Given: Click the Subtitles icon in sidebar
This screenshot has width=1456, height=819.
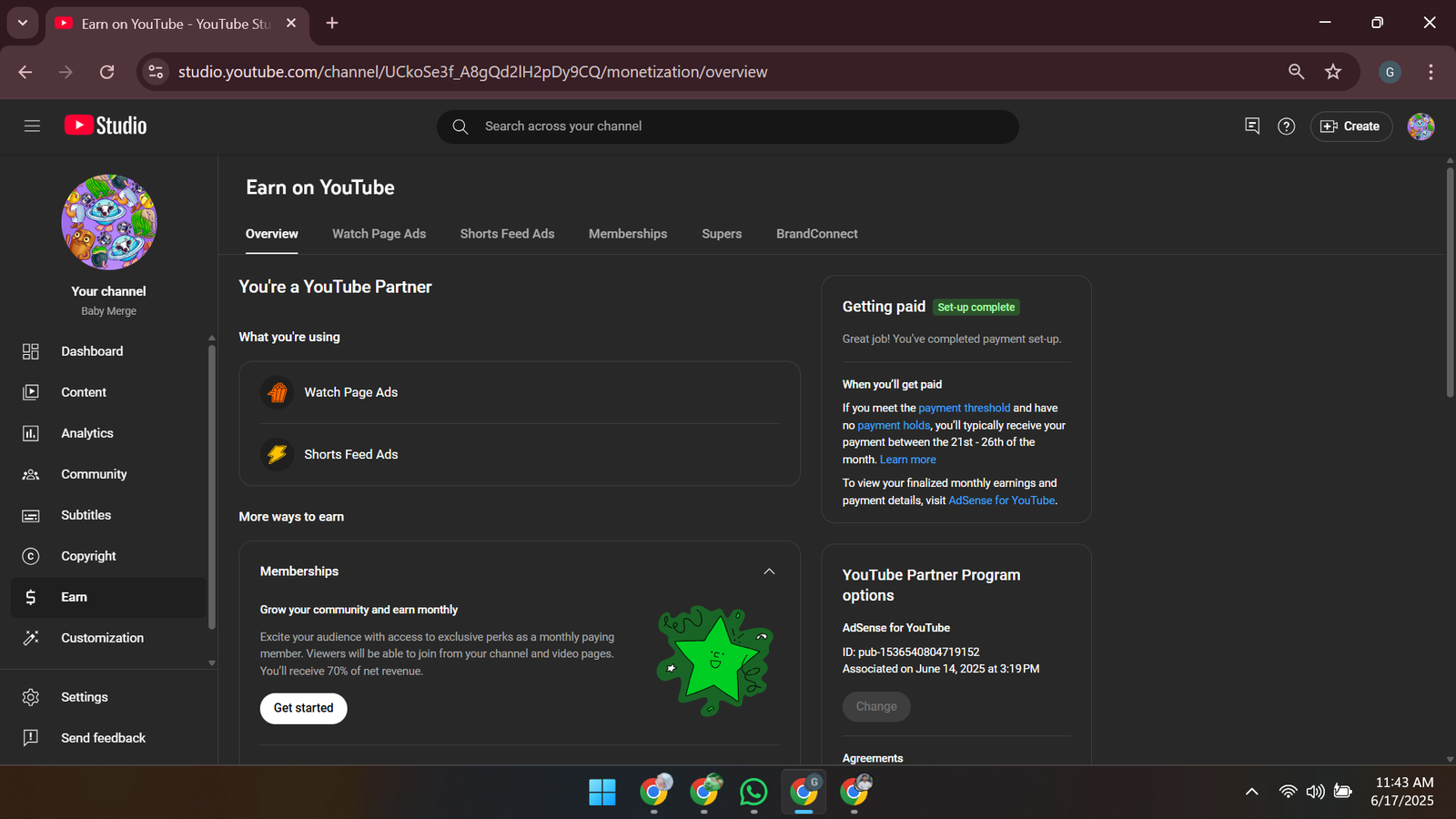Looking at the screenshot, I should pyautogui.click(x=31, y=515).
